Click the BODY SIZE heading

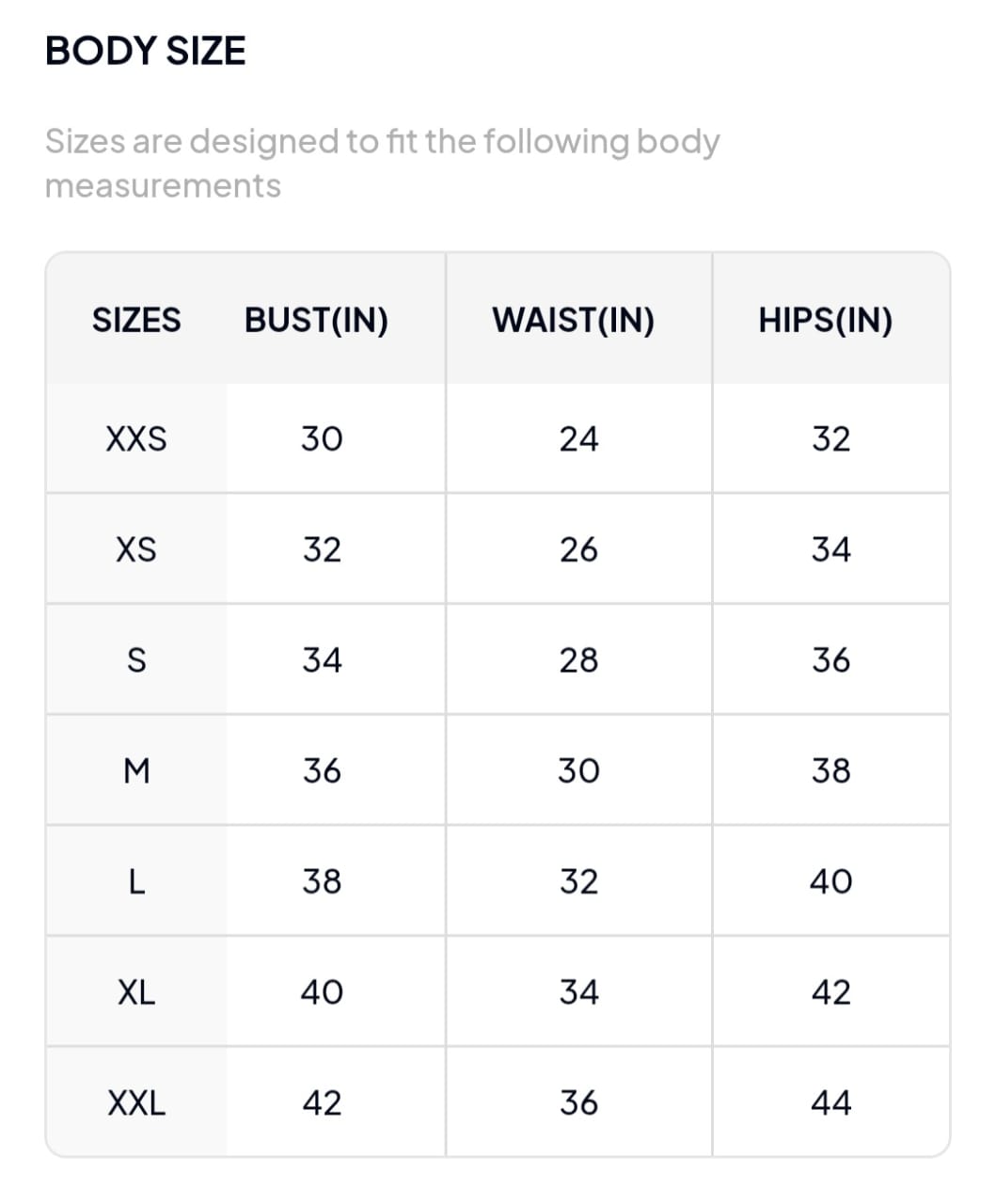[146, 51]
